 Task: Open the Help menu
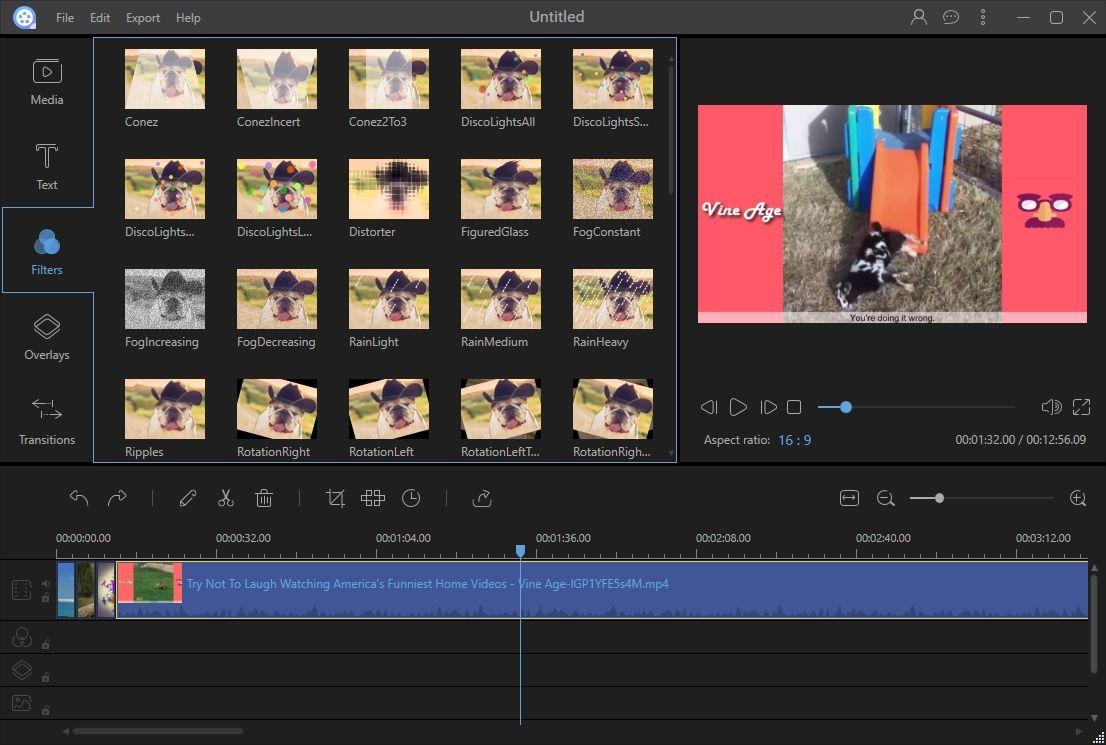(x=188, y=18)
